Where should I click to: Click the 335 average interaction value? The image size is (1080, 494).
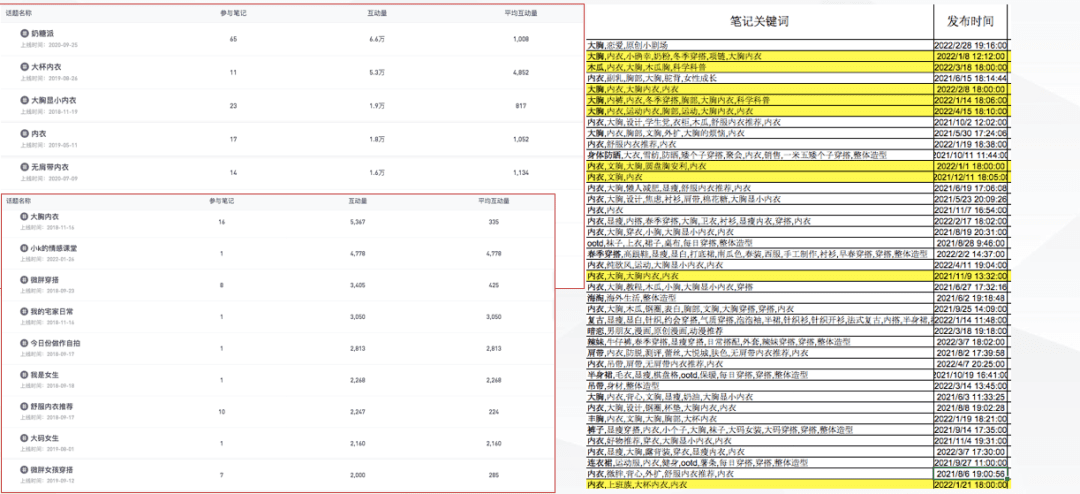(x=494, y=222)
